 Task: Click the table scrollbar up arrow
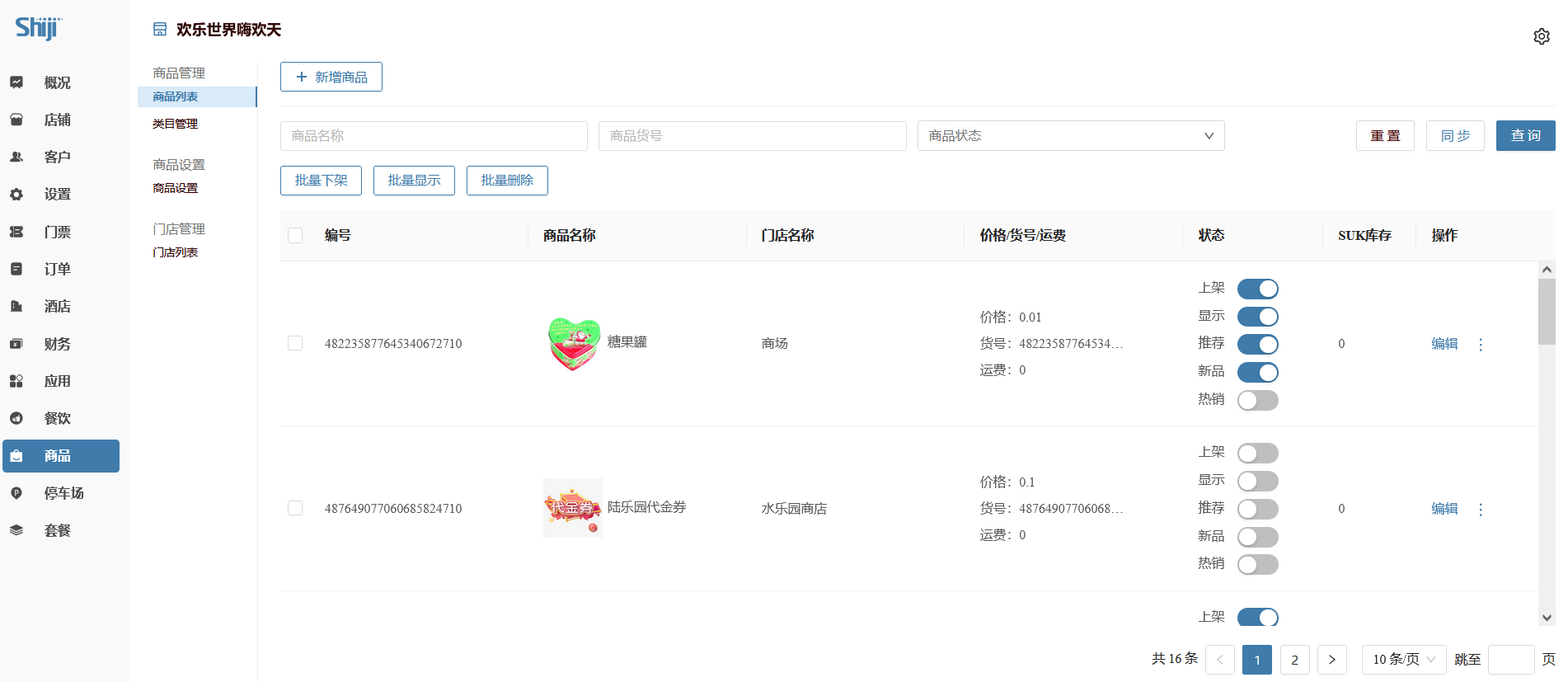[1547, 270]
